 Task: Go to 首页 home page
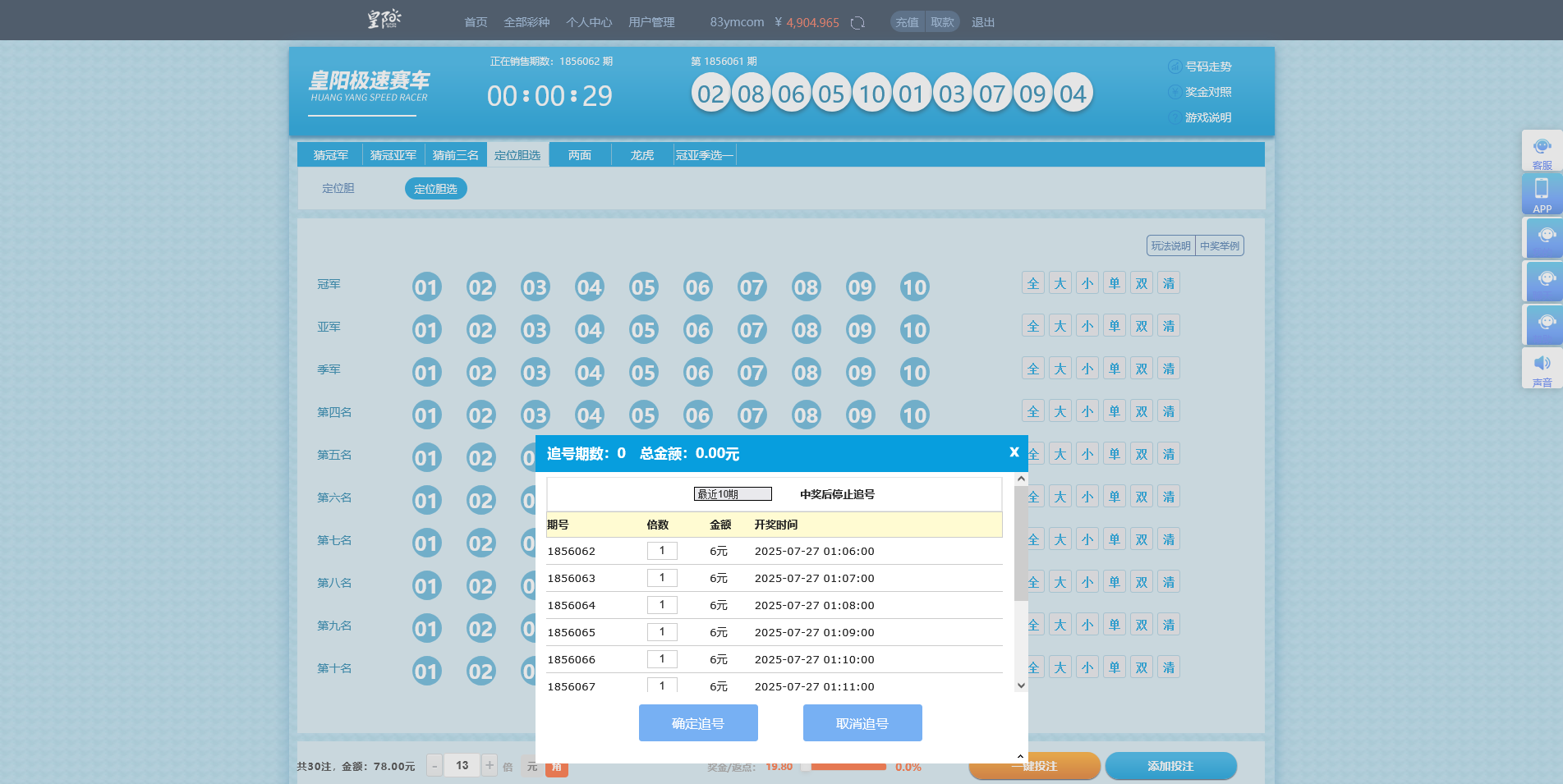476,22
